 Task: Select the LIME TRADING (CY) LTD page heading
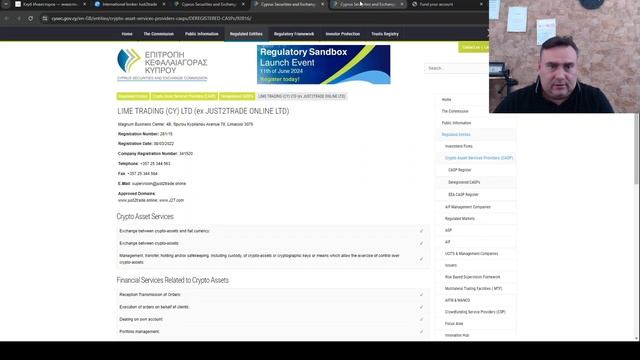pyautogui.click(x=203, y=111)
